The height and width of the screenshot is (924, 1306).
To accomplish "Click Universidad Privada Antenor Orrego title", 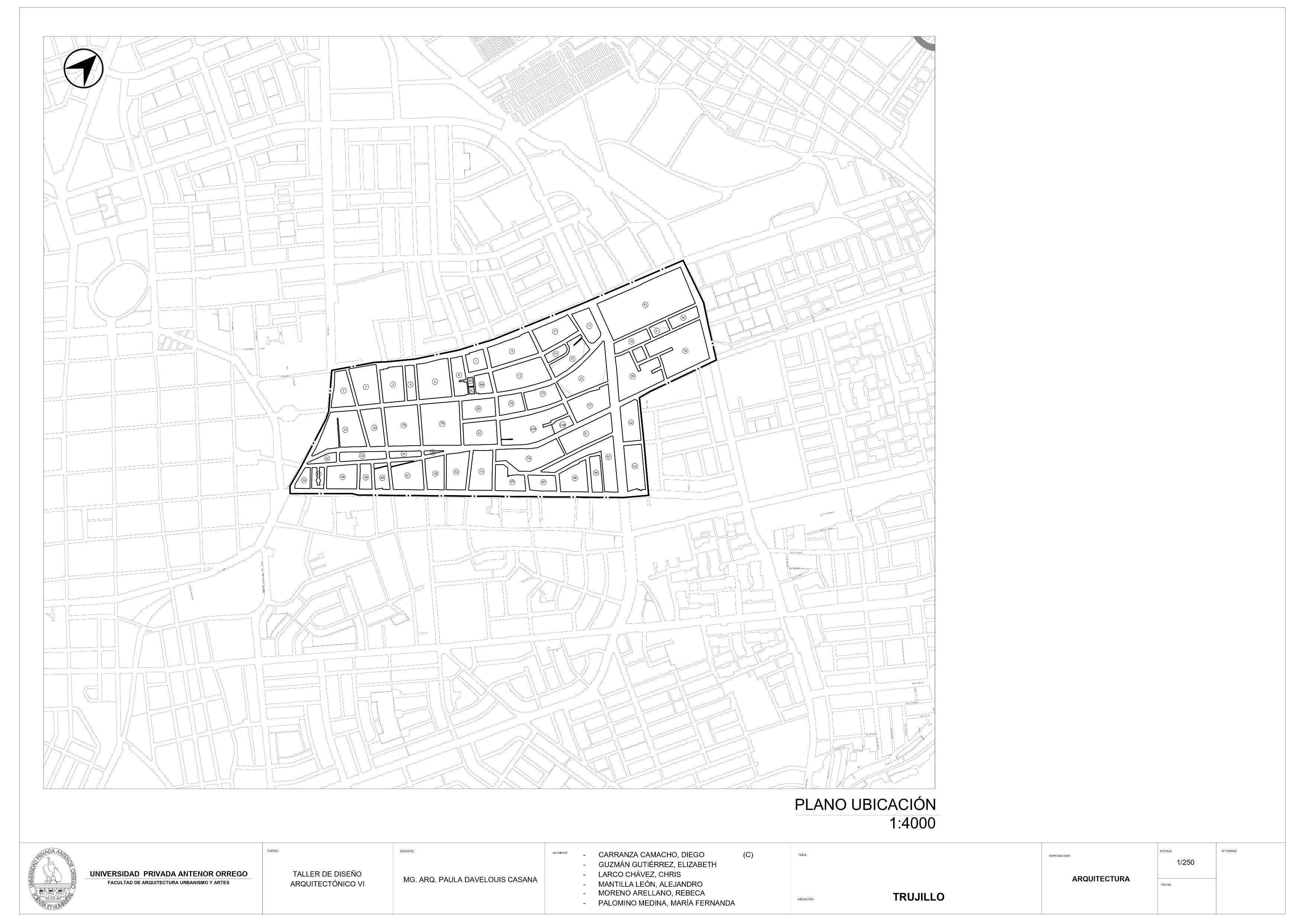I will pos(169,874).
